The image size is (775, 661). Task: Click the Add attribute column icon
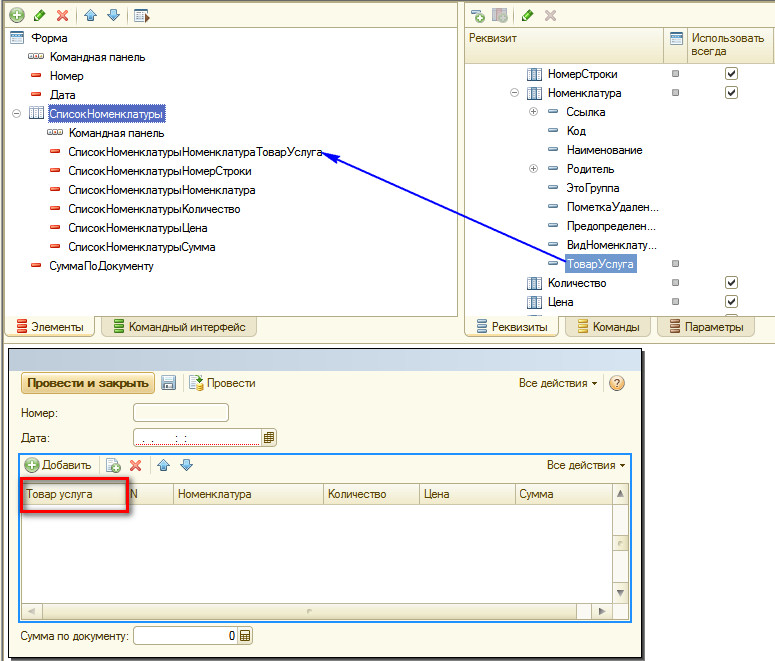(x=500, y=16)
